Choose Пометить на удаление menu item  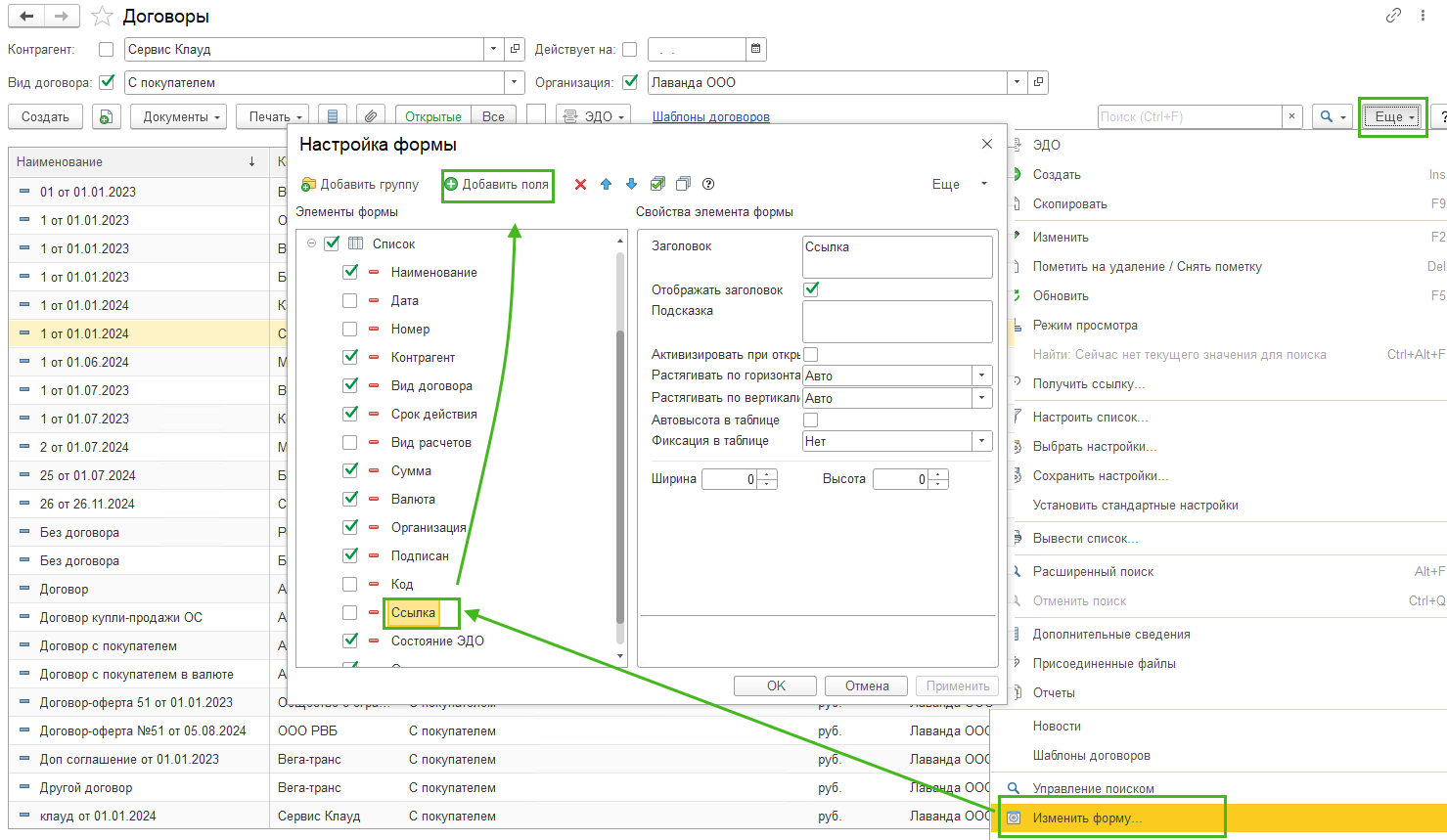tap(1148, 266)
